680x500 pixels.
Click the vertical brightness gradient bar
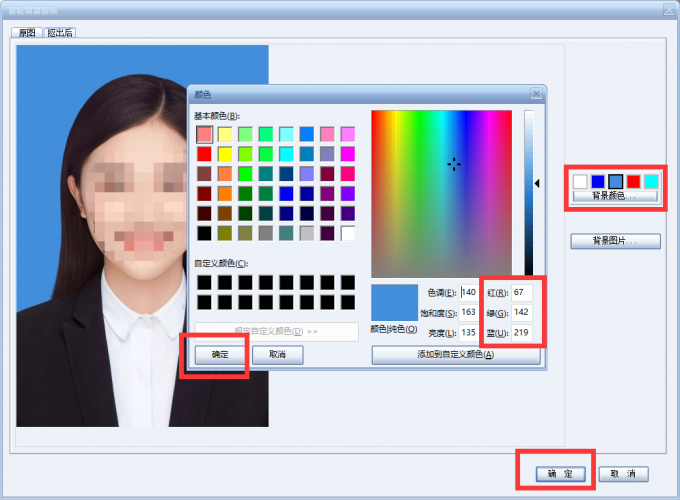pyautogui.click(x=528, y=193)
